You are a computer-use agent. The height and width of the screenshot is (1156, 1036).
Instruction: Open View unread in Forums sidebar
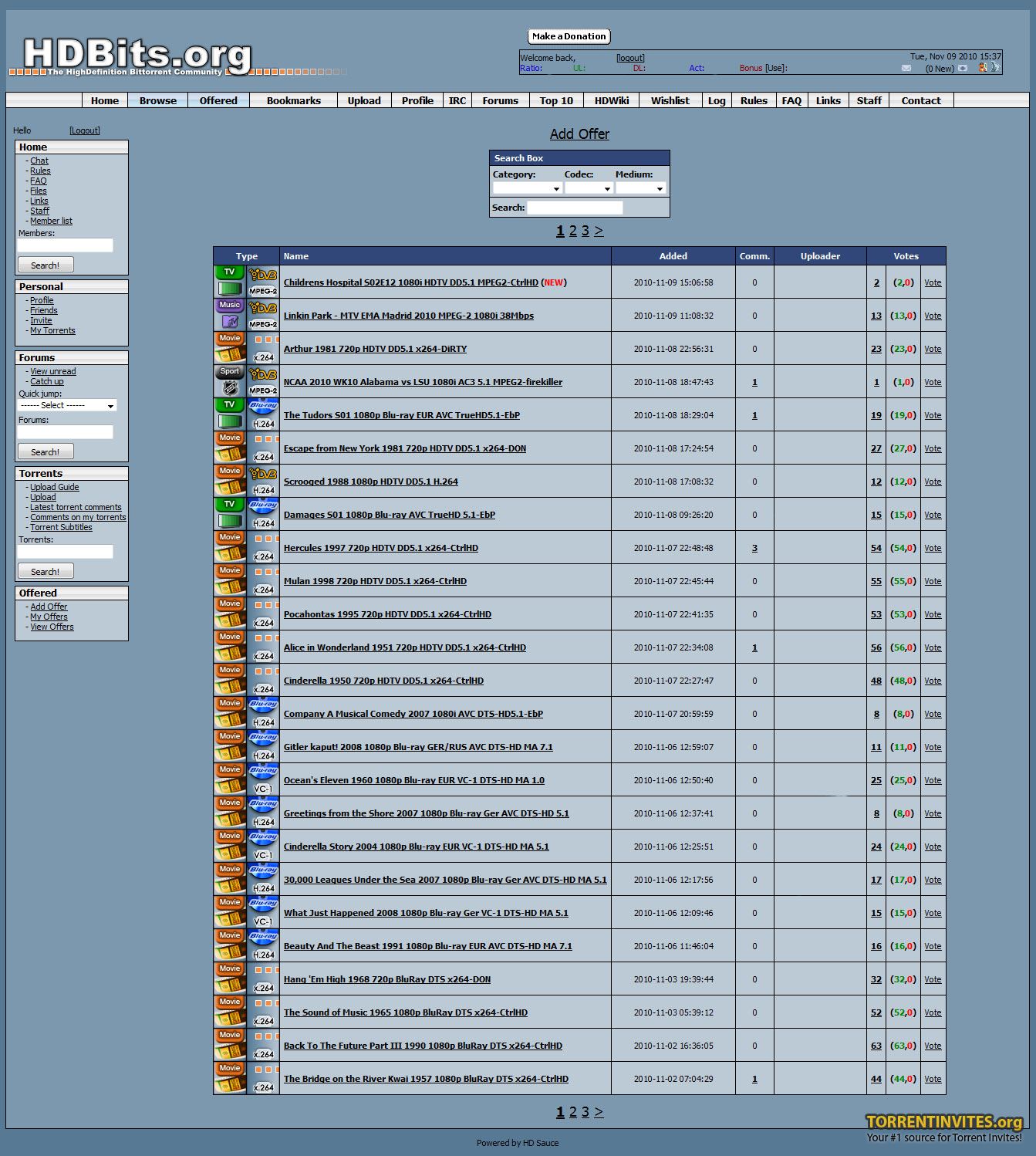[53, 371]
